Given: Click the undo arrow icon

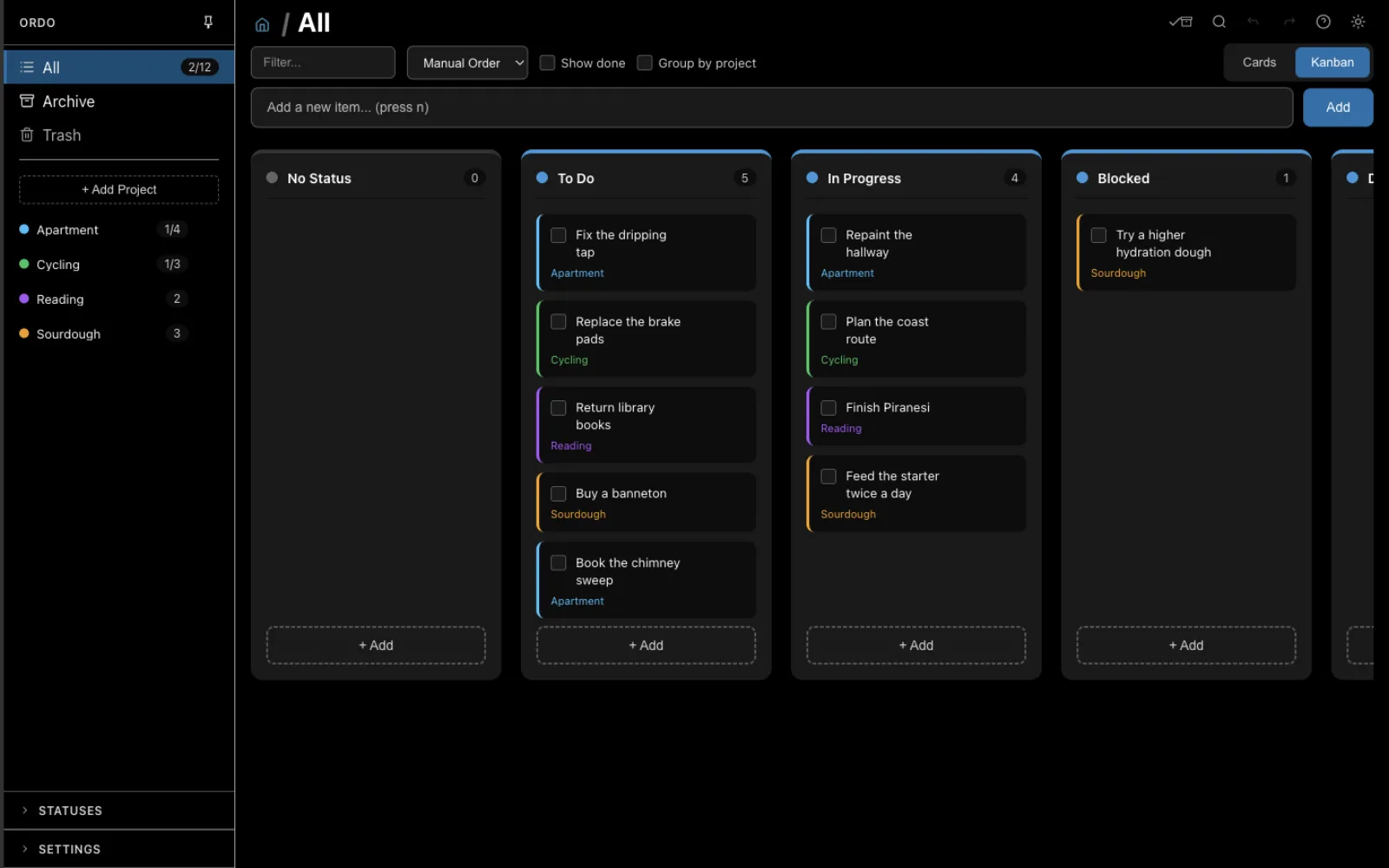Looking at the screenshot, I should [1253, 22].
